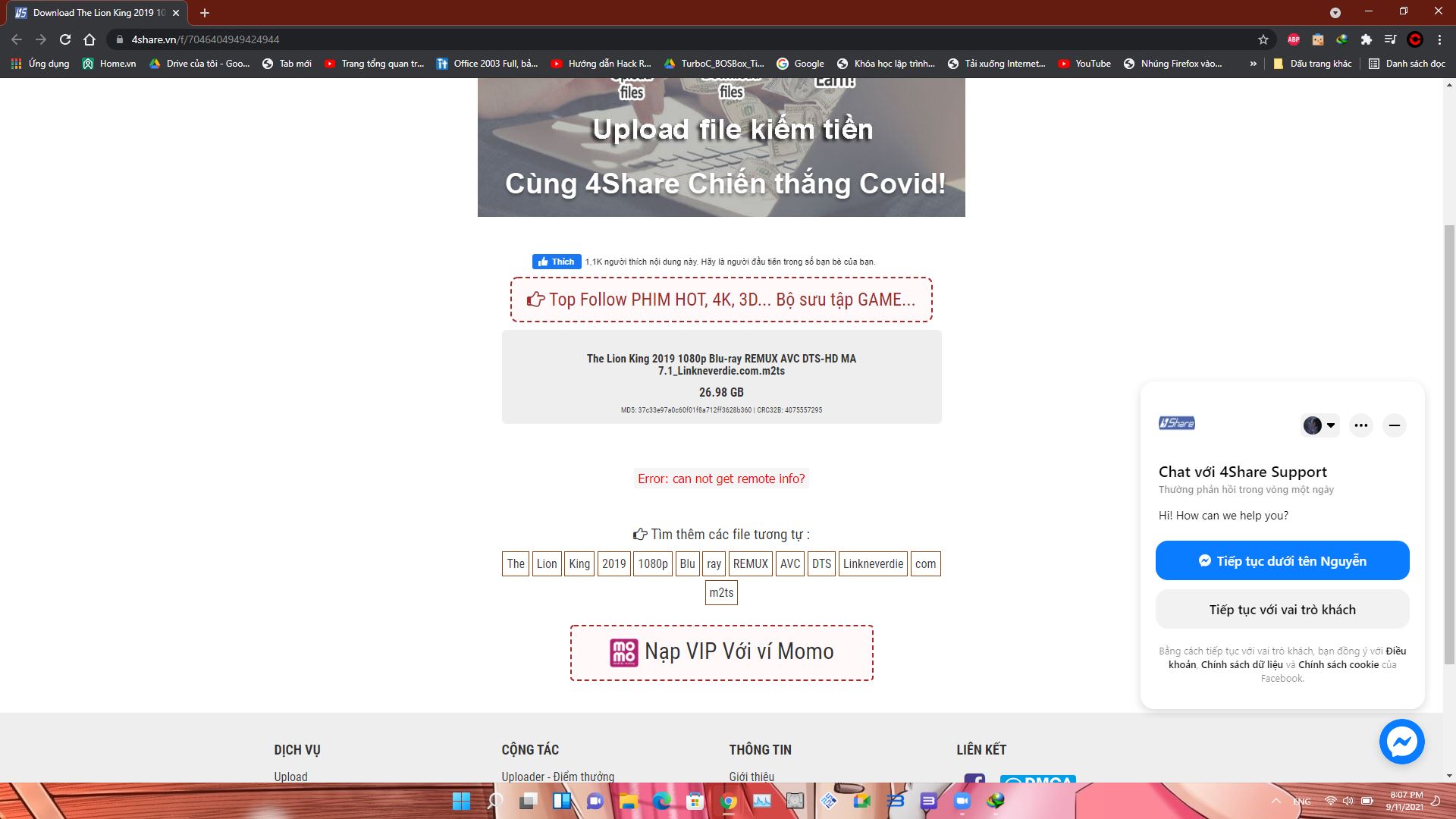Reload the page
Viewport: 1456px width, 819px height.
pyautogui.click(x=65, y=39)
